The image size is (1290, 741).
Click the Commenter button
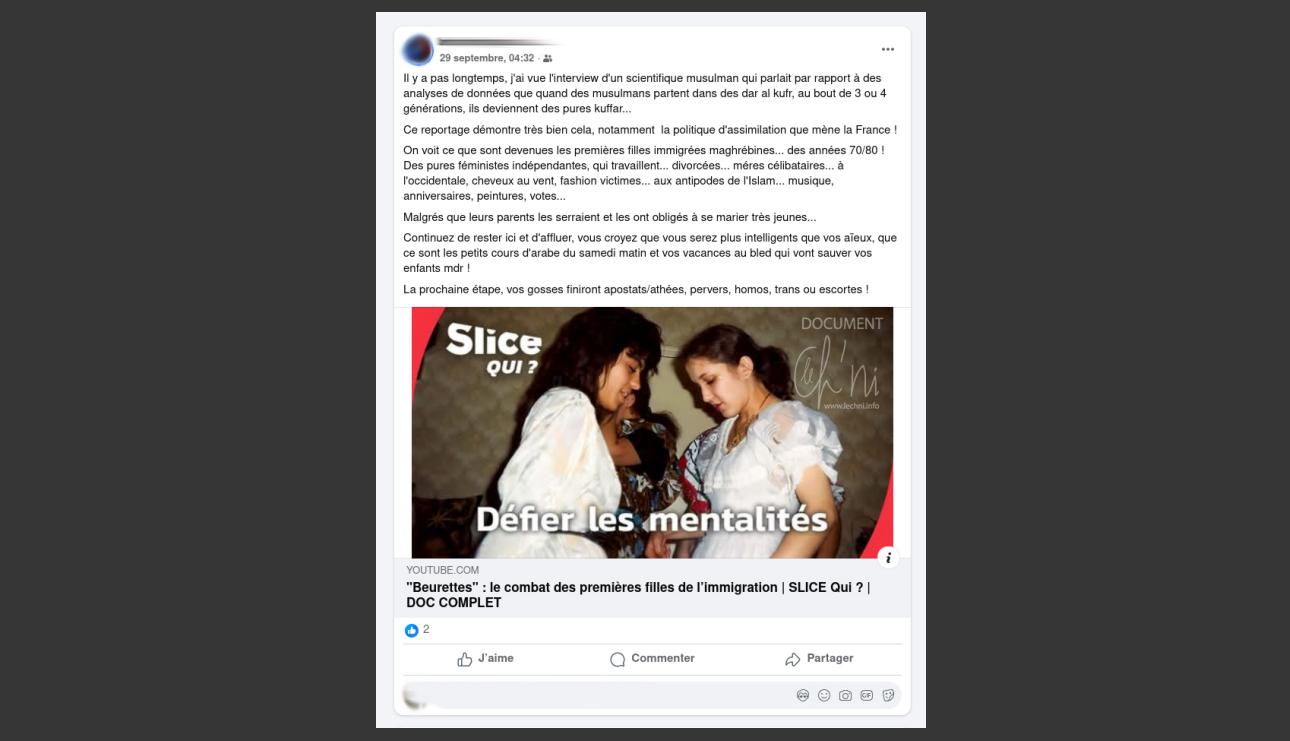[652, 659]
